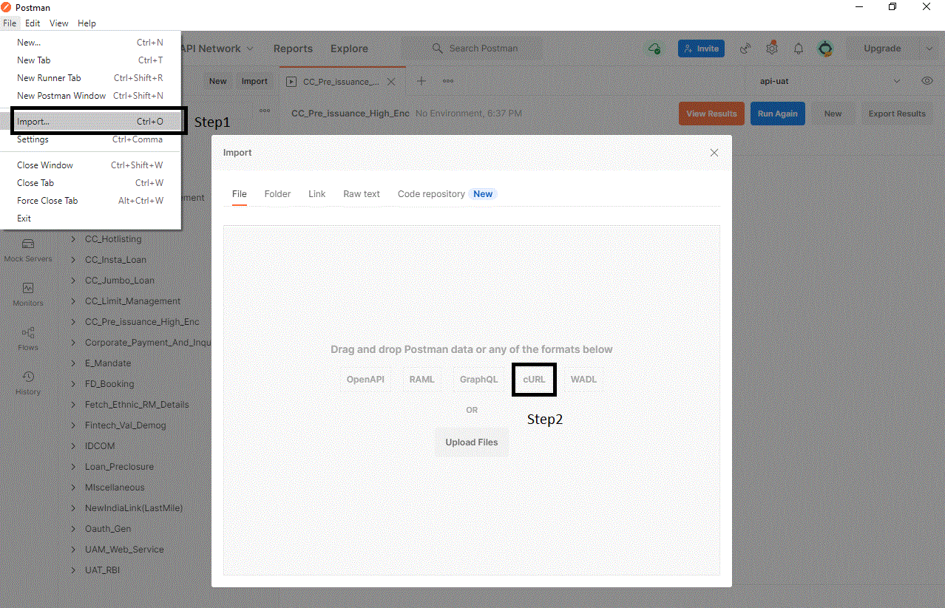
Task: Click the Upload Files button
Action: tap(471, 442)
